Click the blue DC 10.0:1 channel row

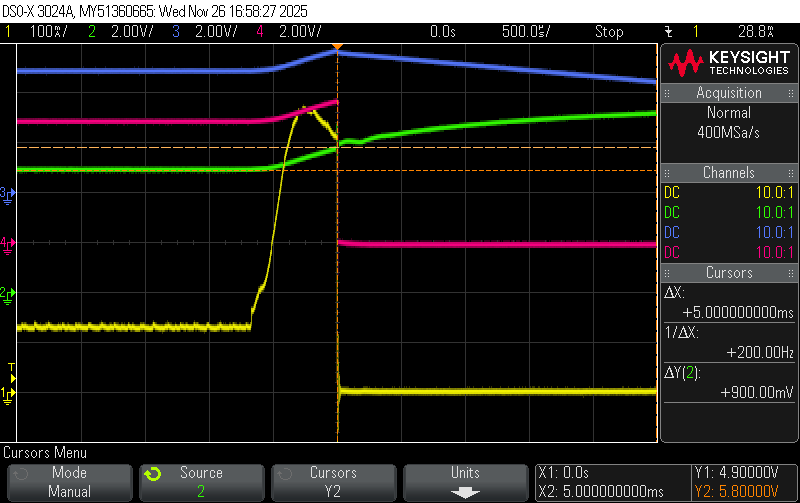[729, 232]
